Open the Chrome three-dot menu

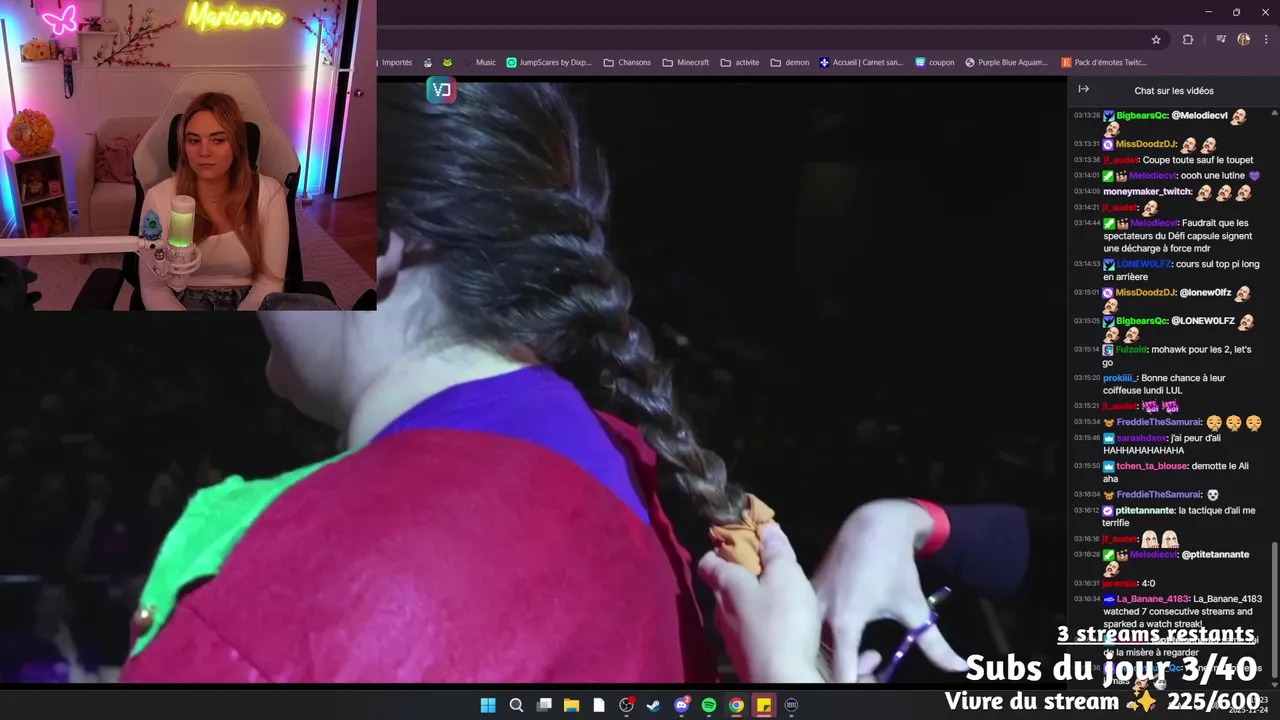click(x=1265, y=39)
